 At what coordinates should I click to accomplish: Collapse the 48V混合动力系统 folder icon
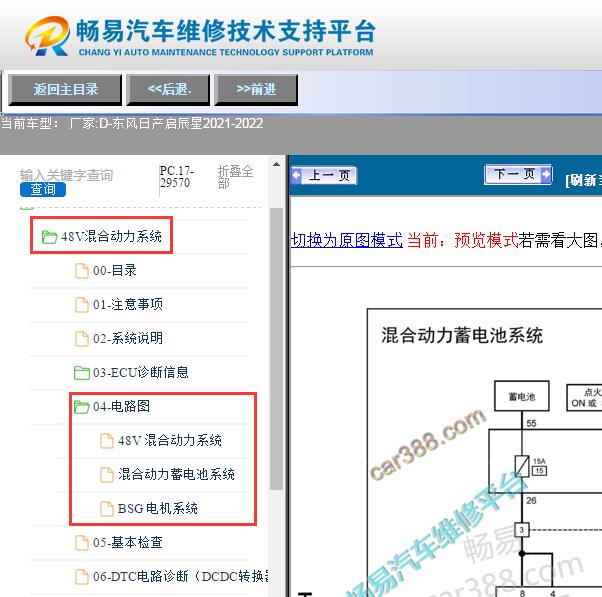click(x=49, y=237)
